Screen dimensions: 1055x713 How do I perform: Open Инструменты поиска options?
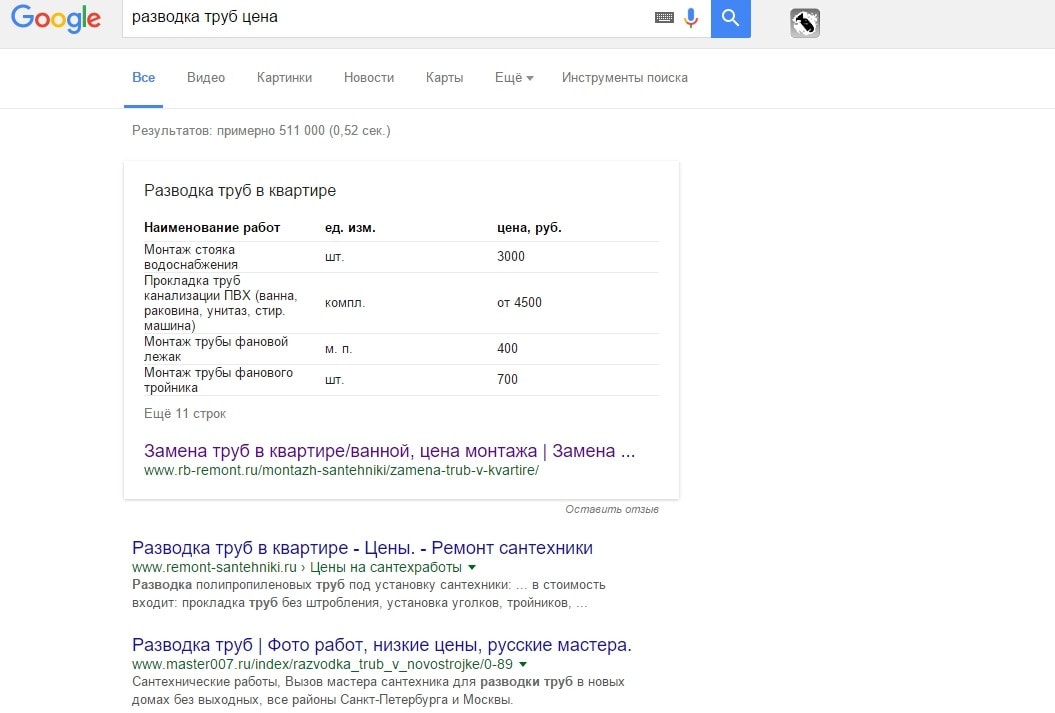(x=624, y=78)
